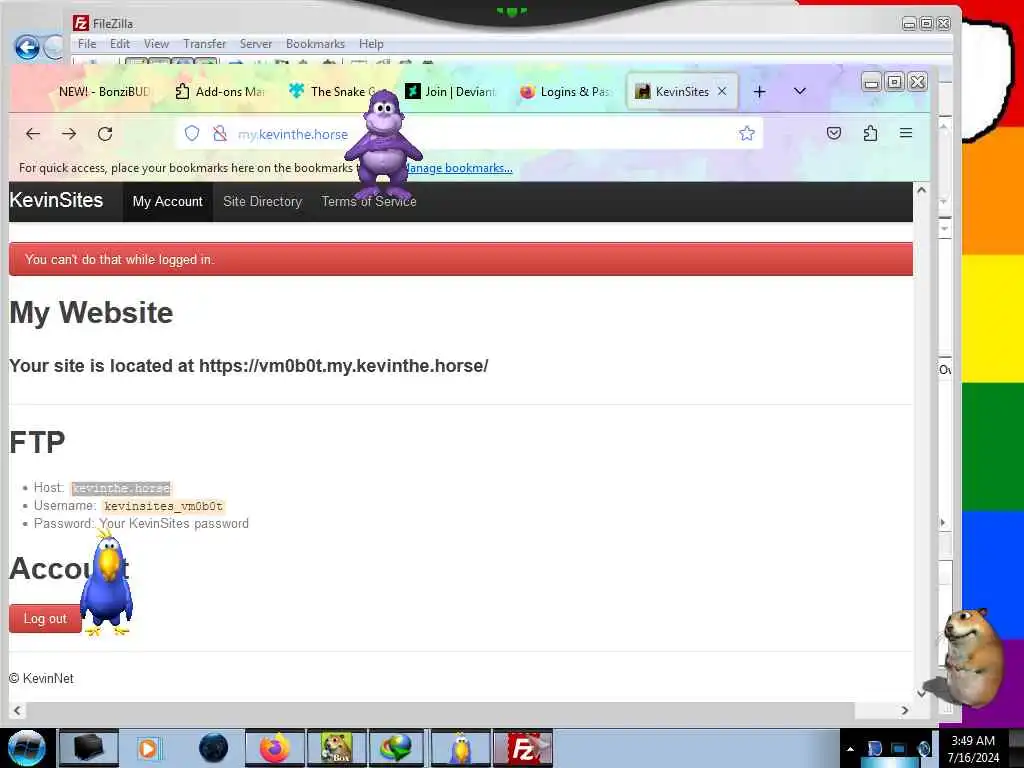Click the hamster desktop character

[973, 656]
